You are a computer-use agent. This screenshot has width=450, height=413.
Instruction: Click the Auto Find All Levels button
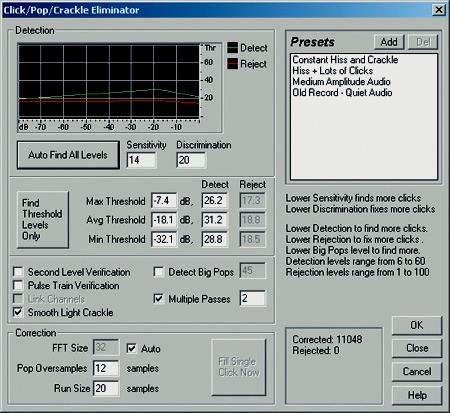68,155
